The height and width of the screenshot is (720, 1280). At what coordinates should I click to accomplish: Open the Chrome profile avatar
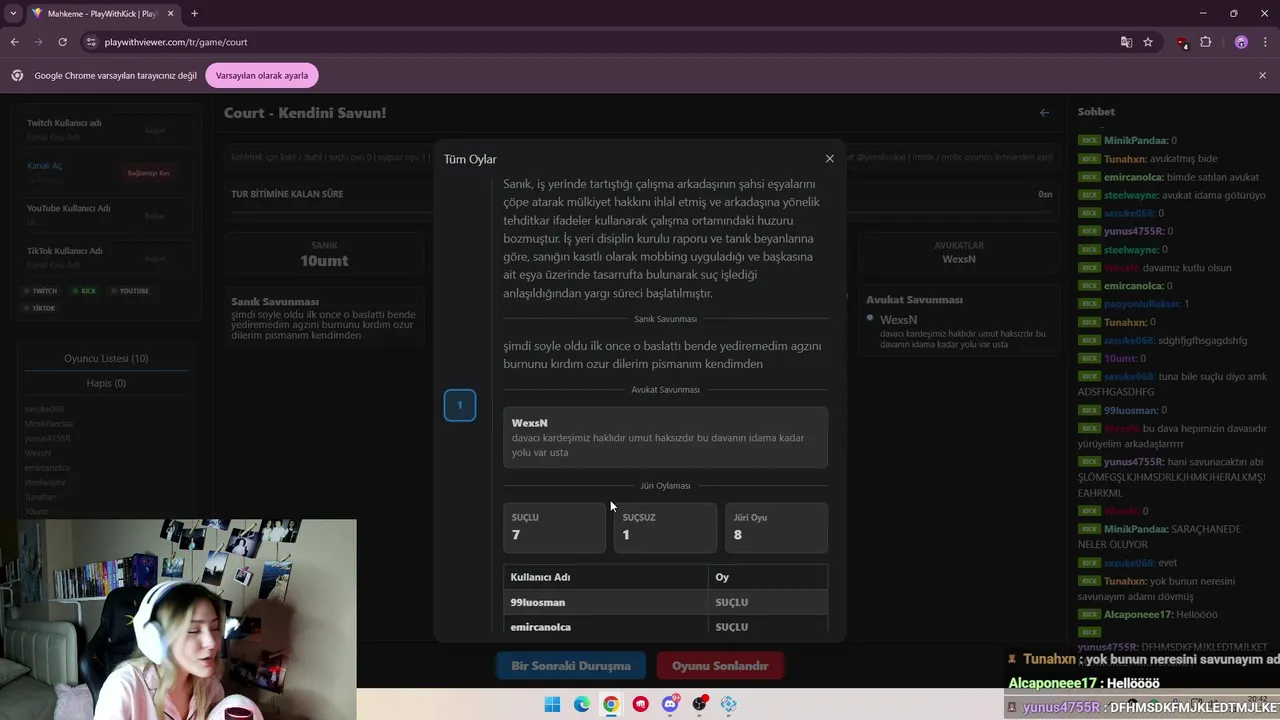click(x=1241, y=42)
